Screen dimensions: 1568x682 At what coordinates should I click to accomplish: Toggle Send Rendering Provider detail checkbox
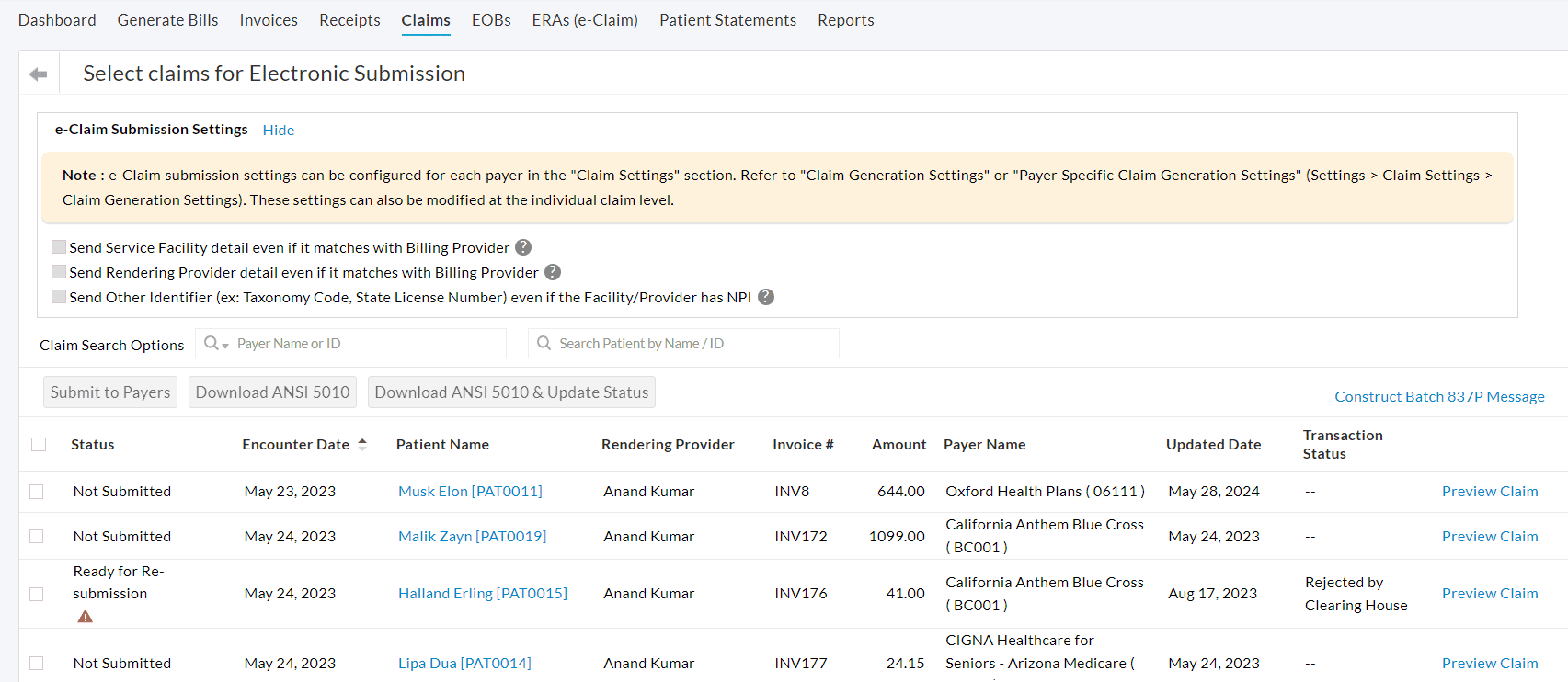tap(59, 272)
